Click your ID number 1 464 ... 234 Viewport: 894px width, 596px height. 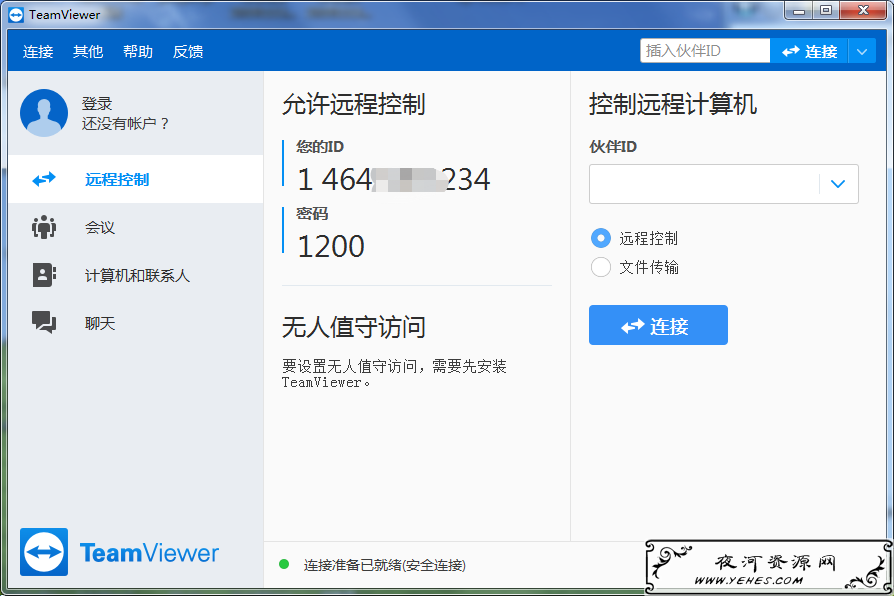[x=393, y=180]
